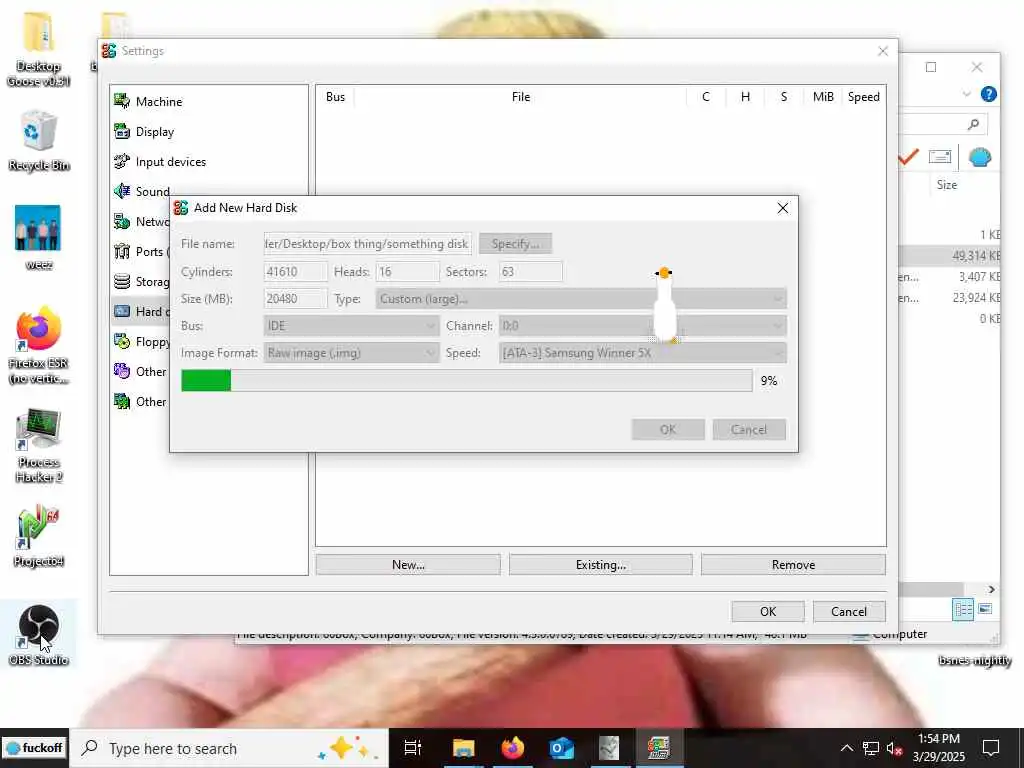Expand the ribbon chevron in background window
Screen dimensions: 1024x768
(967, 94)
